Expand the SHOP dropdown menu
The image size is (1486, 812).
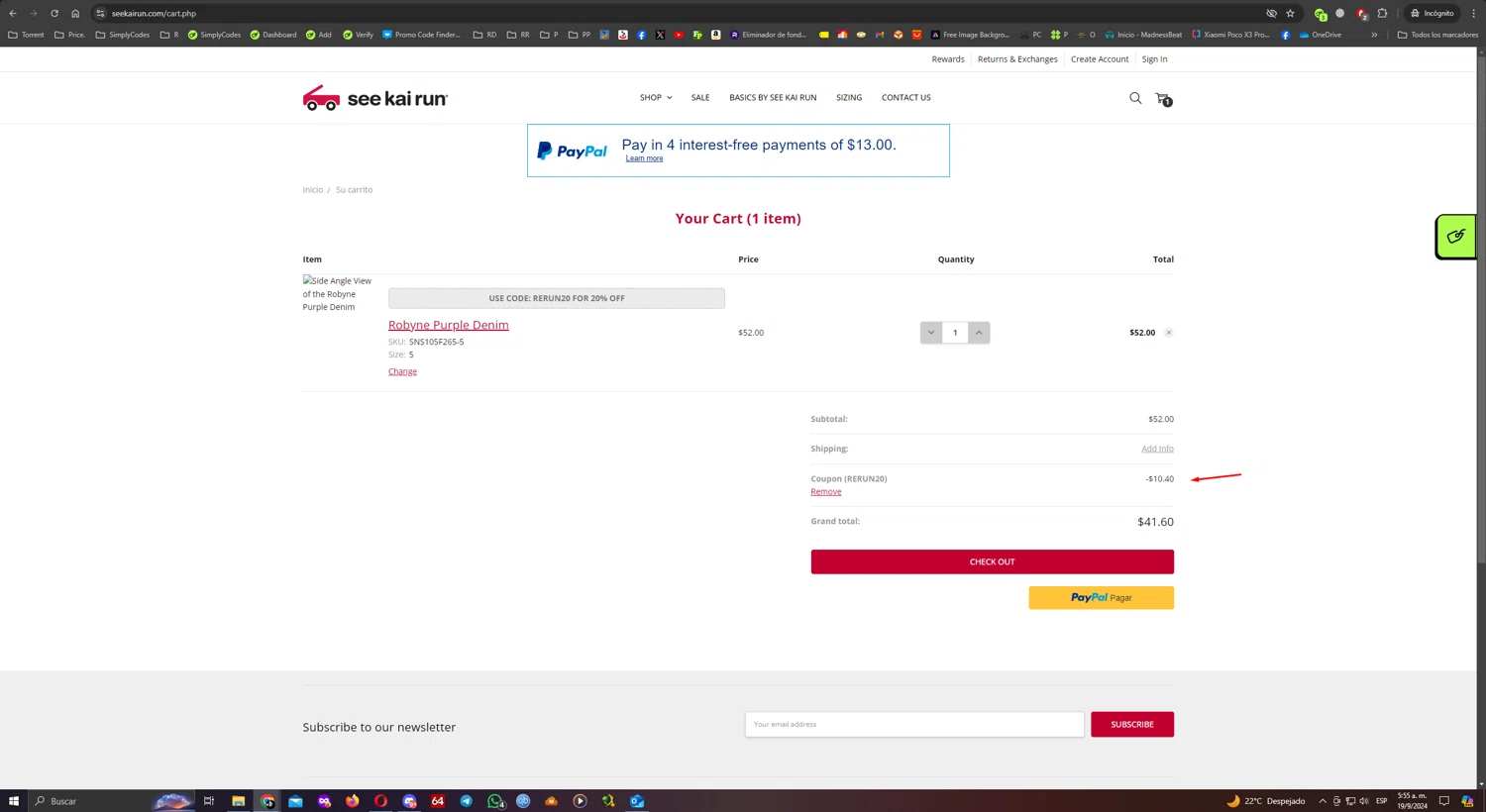[x=656, y=97]
